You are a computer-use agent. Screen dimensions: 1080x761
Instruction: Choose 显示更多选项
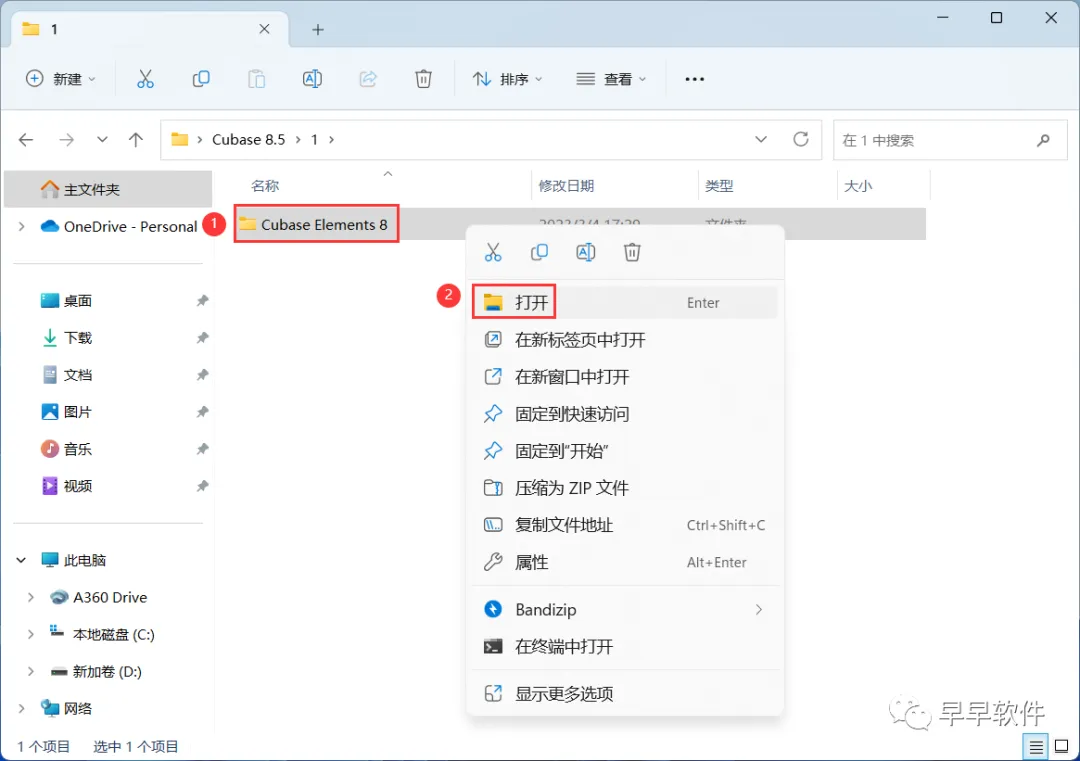click(625, 694)
